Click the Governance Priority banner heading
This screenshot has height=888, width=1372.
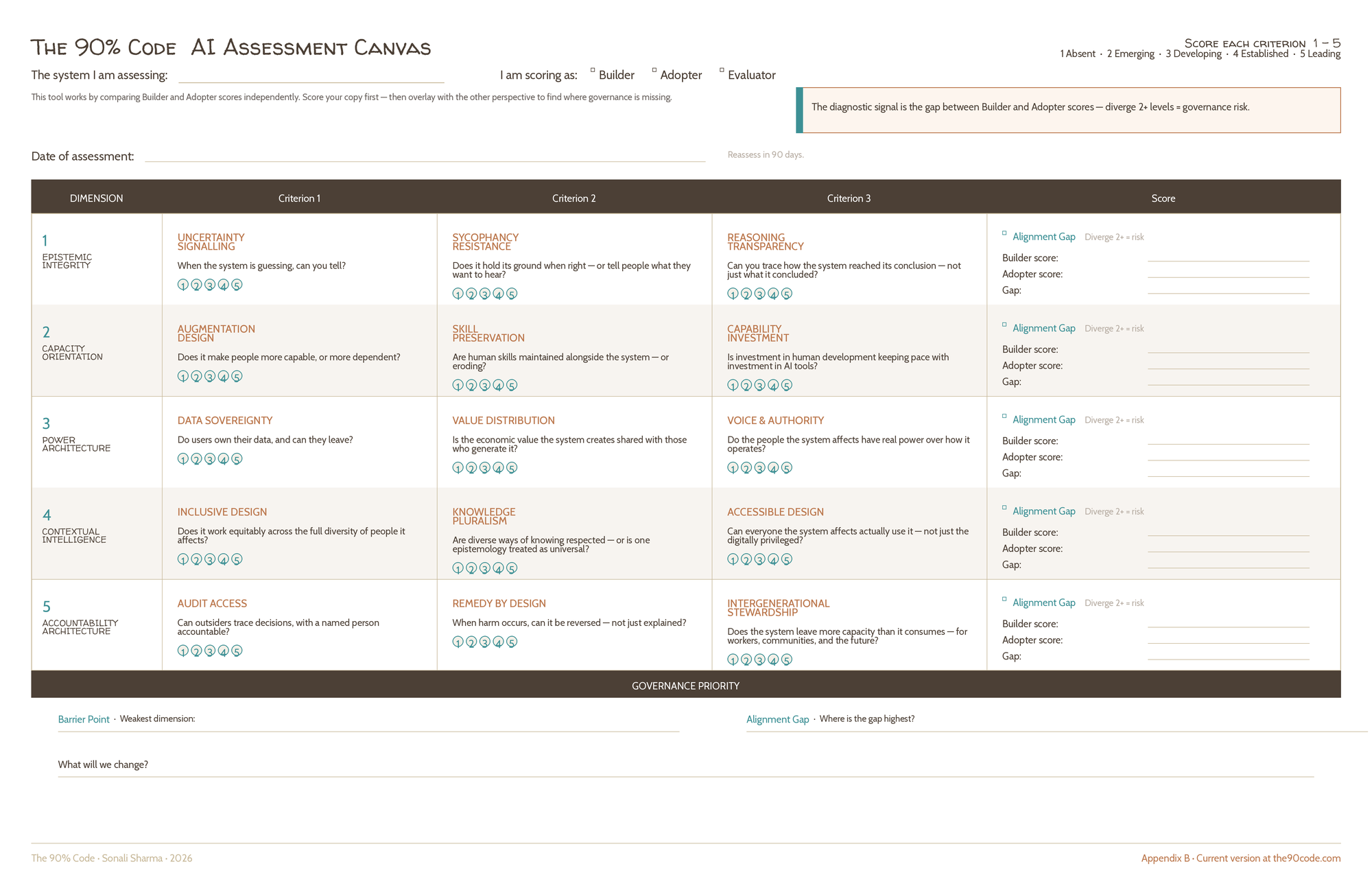[x=685, y=686]
